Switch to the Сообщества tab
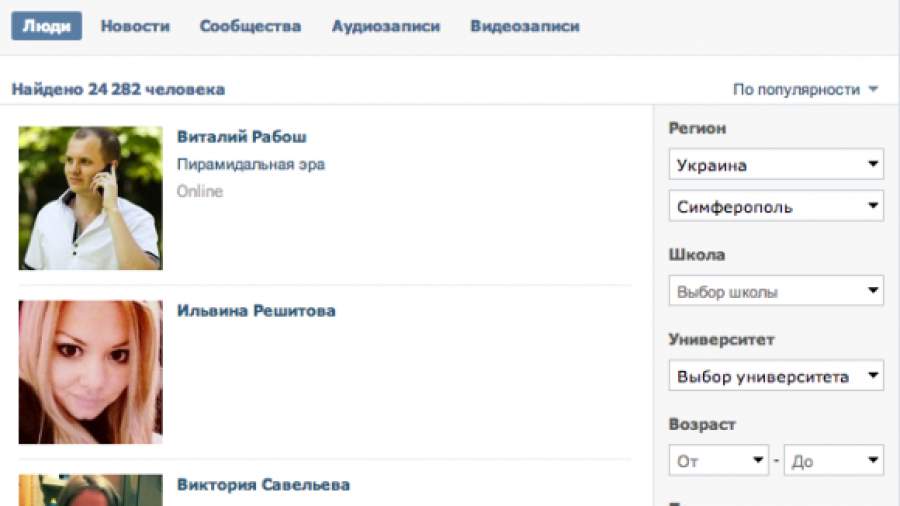Image resolution: width=900 pixels, height=506 pixels. pyautogui.click(x=250, y=26)
